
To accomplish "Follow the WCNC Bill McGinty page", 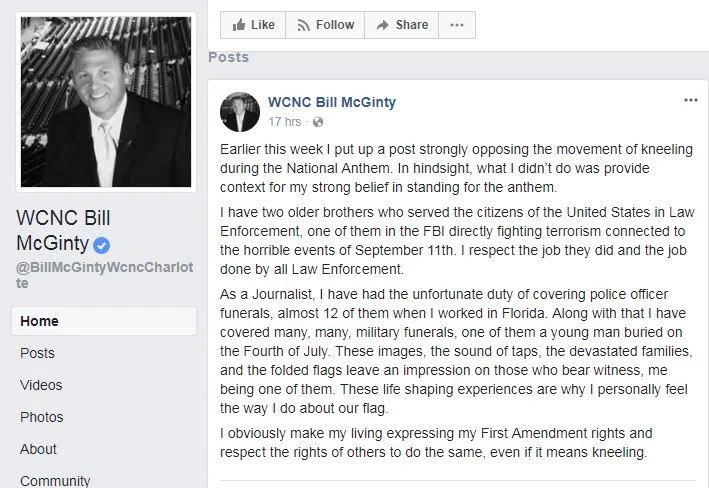I will pyautogui.click(x=325, y=25).
